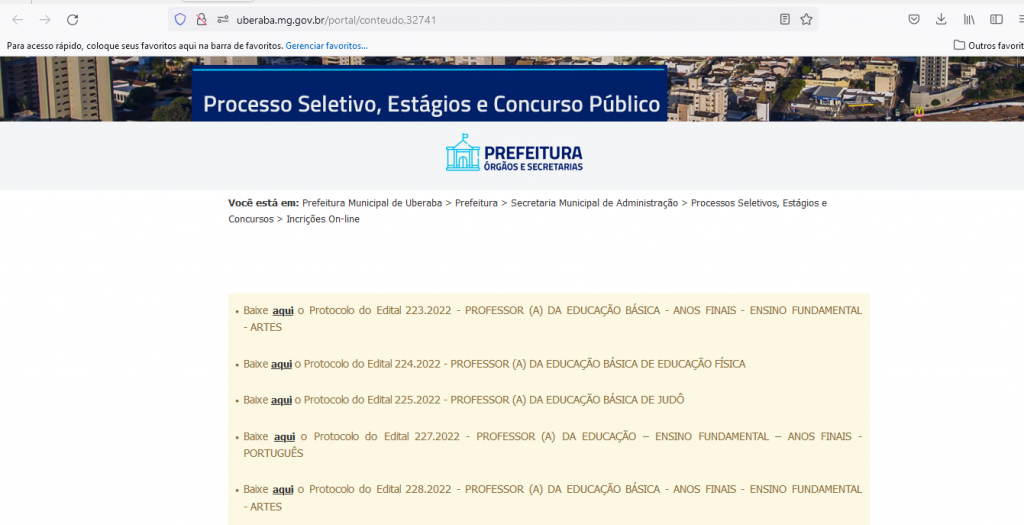The width and height of the screenshot is (1024, 525).
Task: Bookmark this page with the star icon
Action: (x=806, y=19)
